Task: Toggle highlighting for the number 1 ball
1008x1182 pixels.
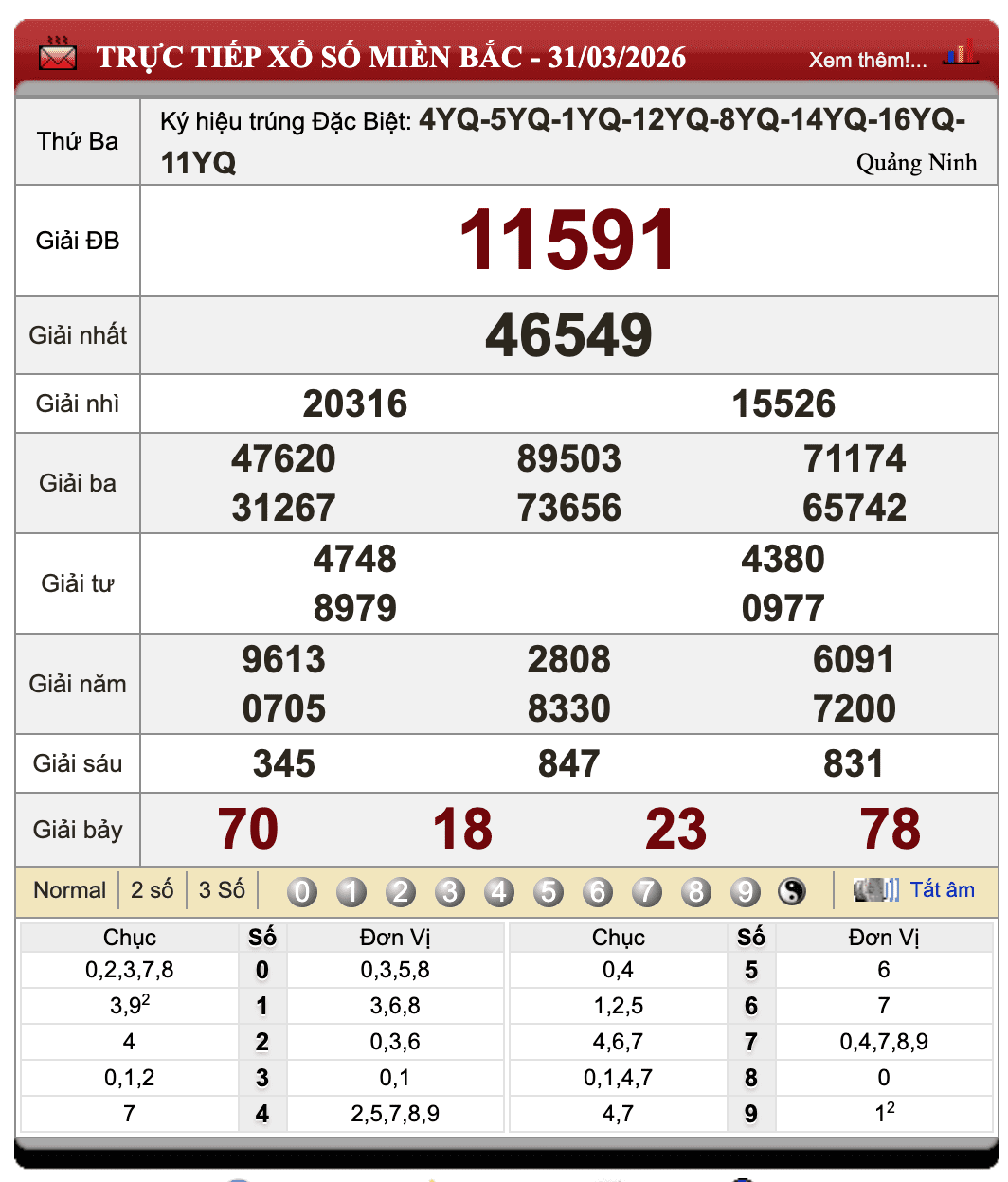Action: pyautogui.click(x=351, y=890)
